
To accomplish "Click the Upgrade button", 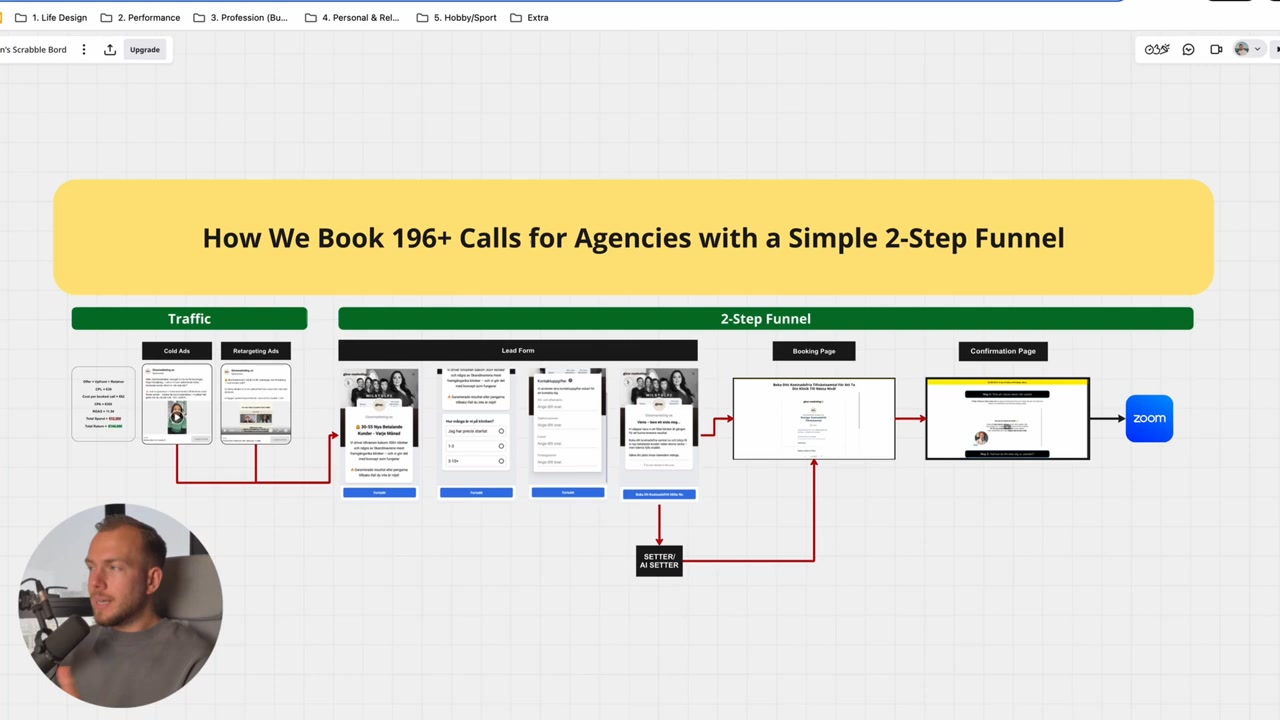I will pyautogui.click(x=144, y=49).
